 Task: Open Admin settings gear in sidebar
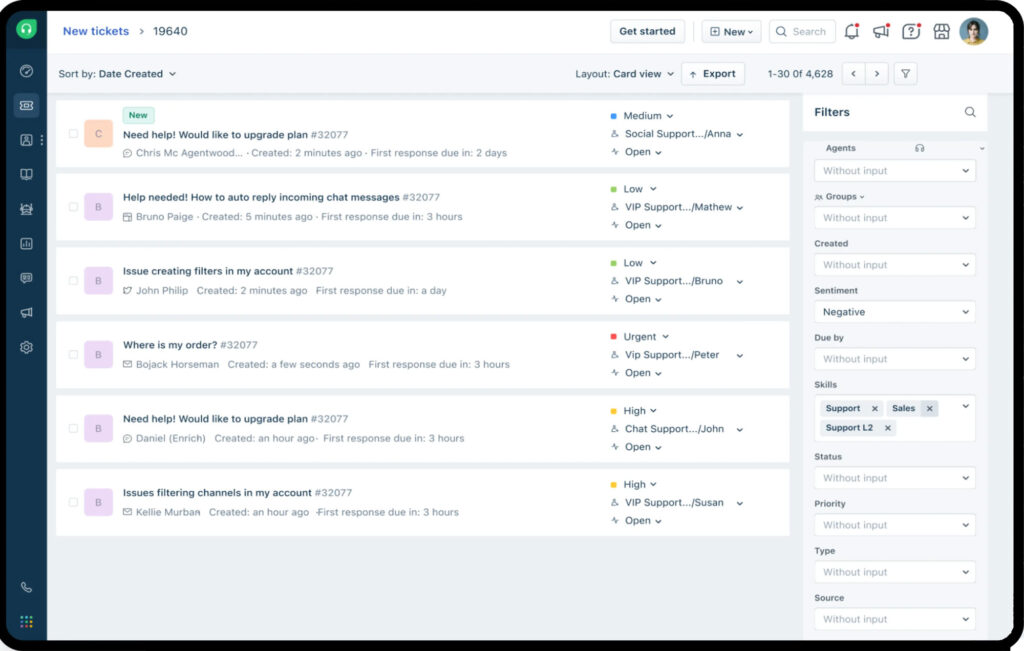[x=26, y=347]
